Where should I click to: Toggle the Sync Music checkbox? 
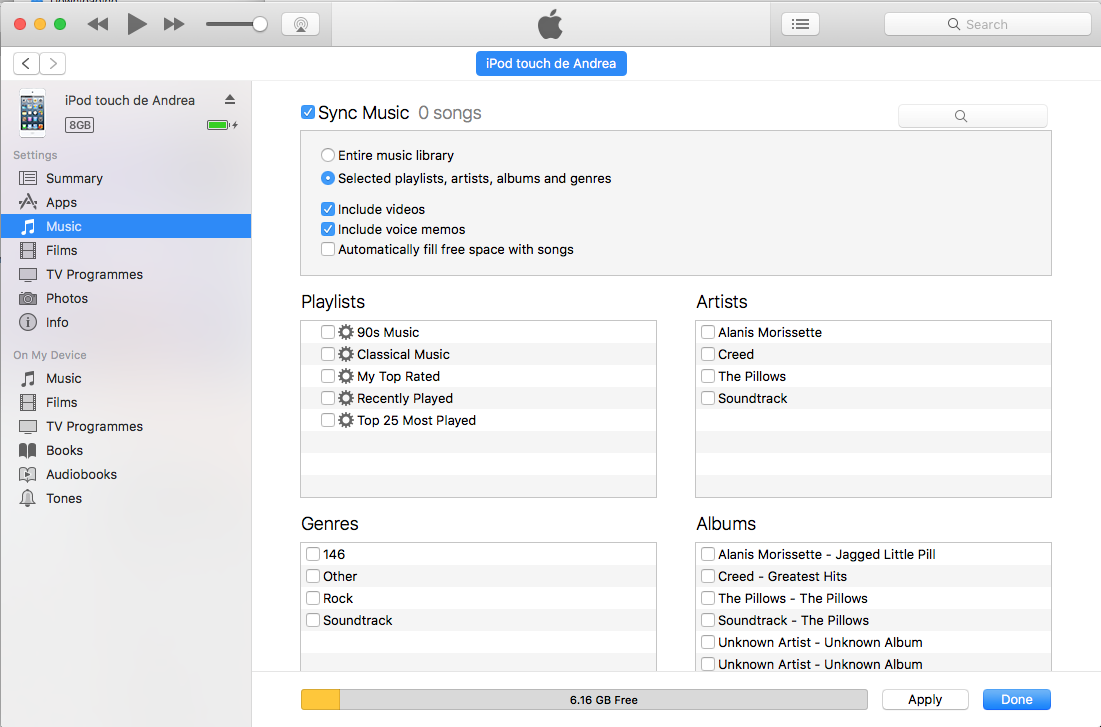click(x=308, y=112)
